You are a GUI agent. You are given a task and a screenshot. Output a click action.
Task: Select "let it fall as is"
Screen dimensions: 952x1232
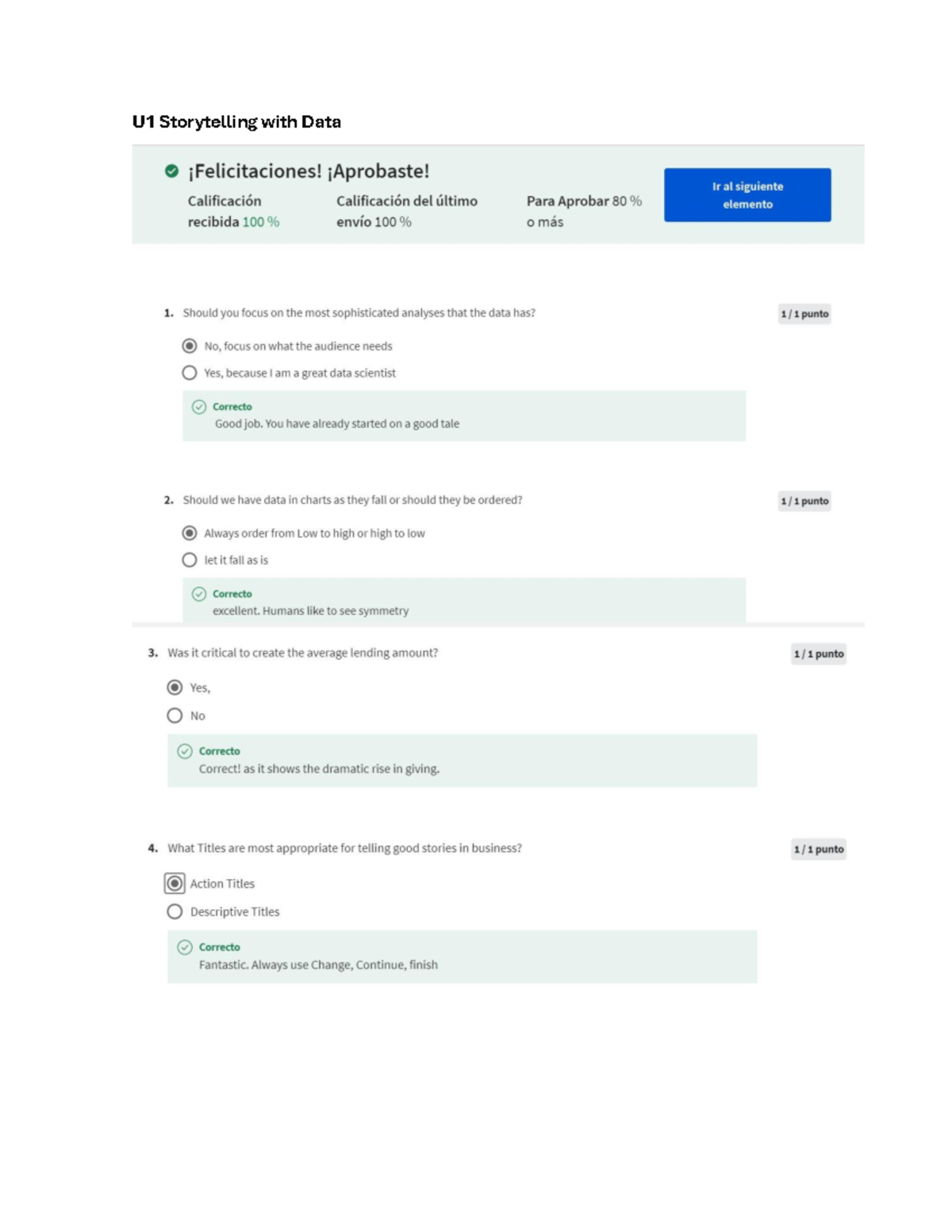pyautogui.click(x=189, y=559)
